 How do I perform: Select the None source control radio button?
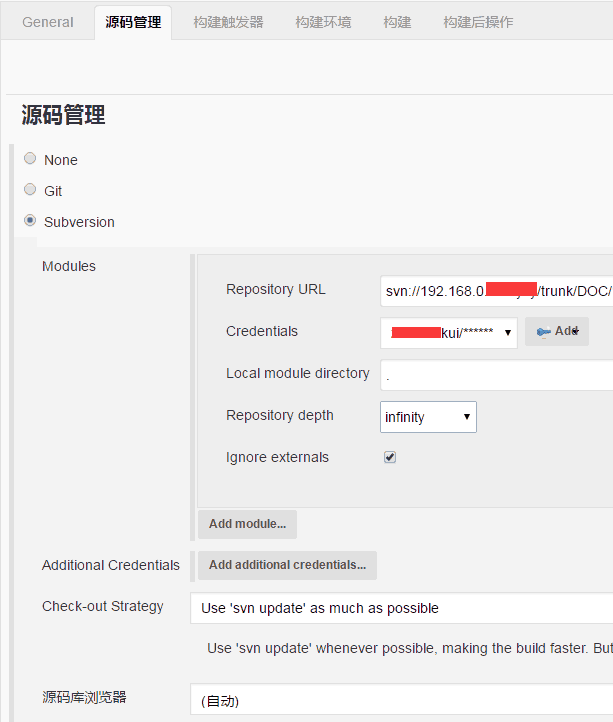point(30,158)
